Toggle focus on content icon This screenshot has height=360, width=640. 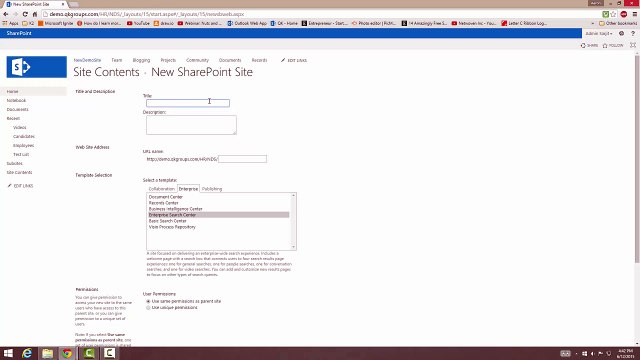click(633, 45)
